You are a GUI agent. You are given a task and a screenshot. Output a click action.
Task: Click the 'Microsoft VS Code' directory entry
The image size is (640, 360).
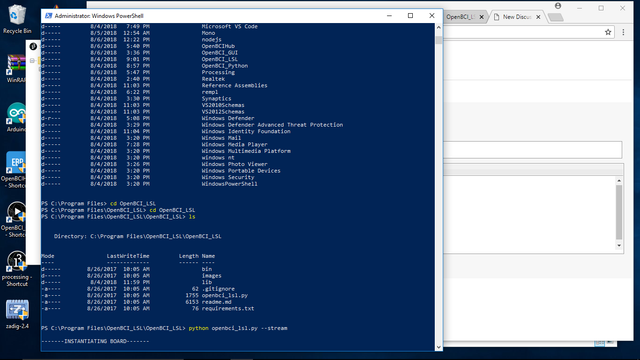pyautogui.click(x=229, y=27)
